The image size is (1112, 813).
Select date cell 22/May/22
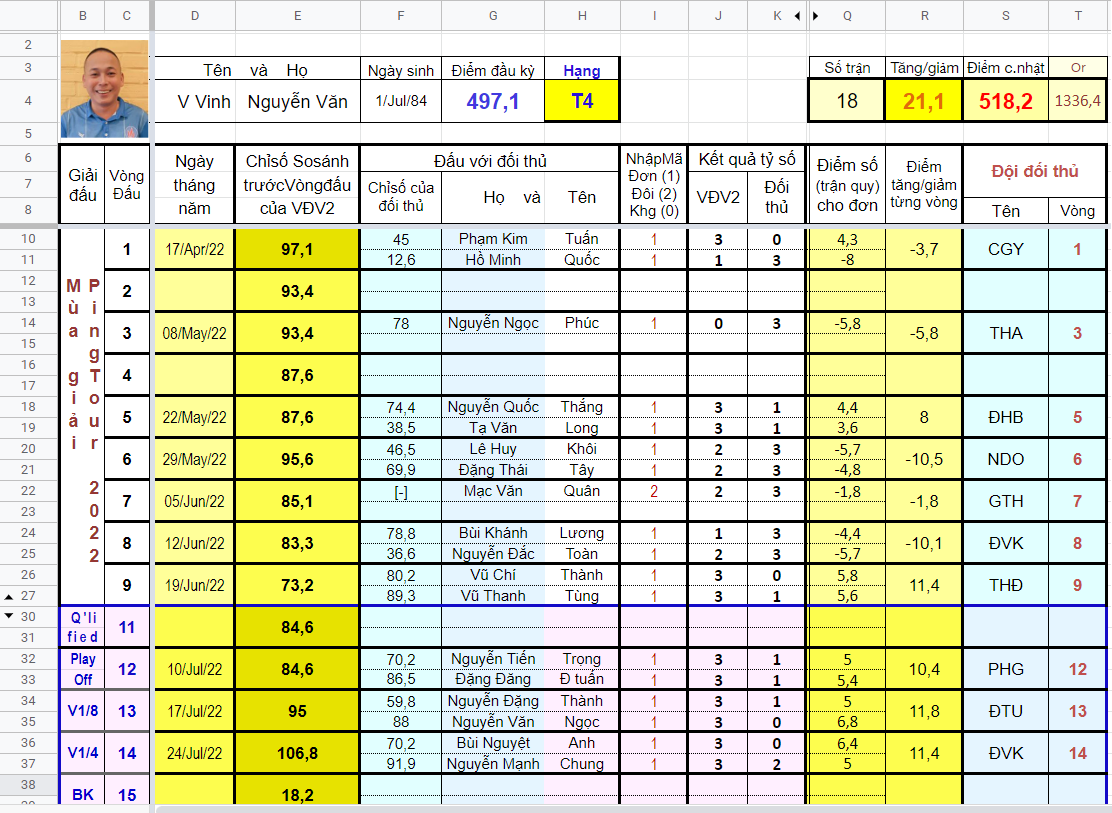(194, 417)
